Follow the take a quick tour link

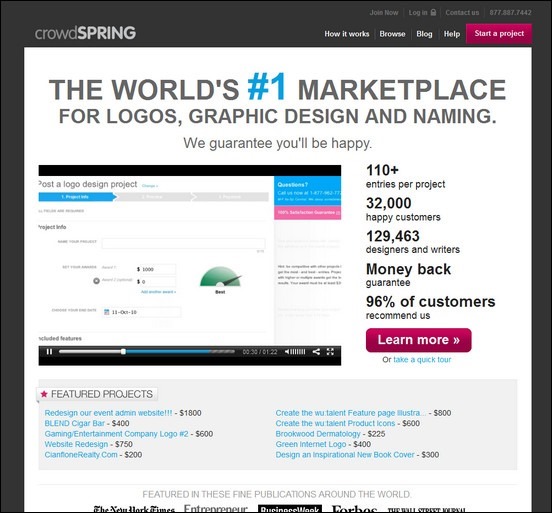422,359
